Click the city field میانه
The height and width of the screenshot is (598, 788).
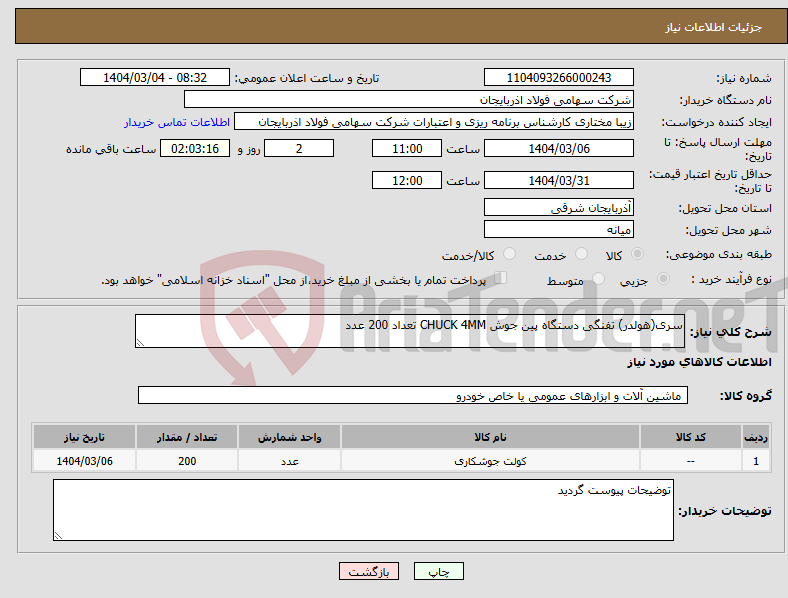click(559, 229)
